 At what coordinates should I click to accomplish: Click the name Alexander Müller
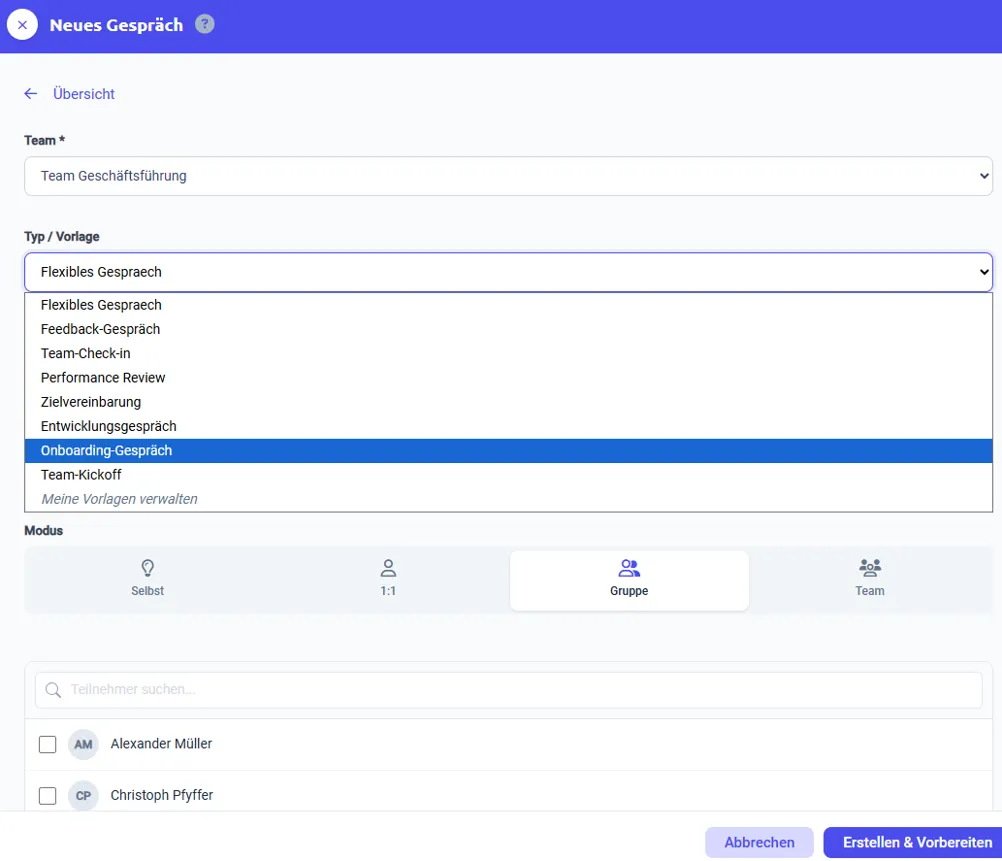point(161,744)
